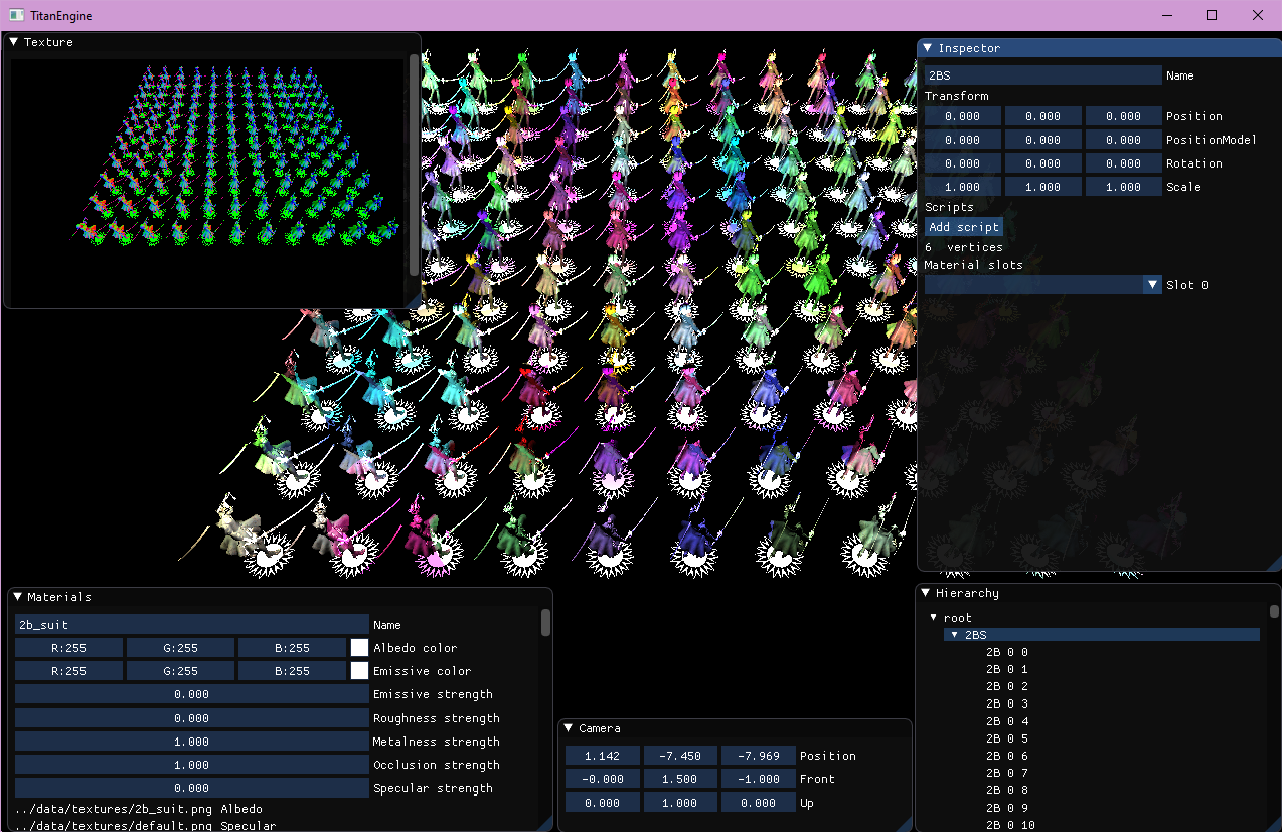Click the TitanEngine window title icon
1282x832 pixels.
coord(17,15)
